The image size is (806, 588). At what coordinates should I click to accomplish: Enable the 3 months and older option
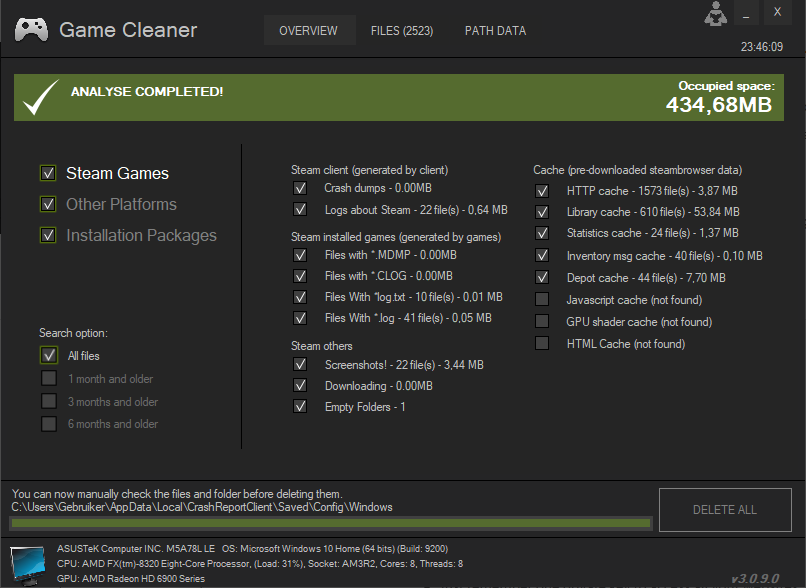[49, 401]
